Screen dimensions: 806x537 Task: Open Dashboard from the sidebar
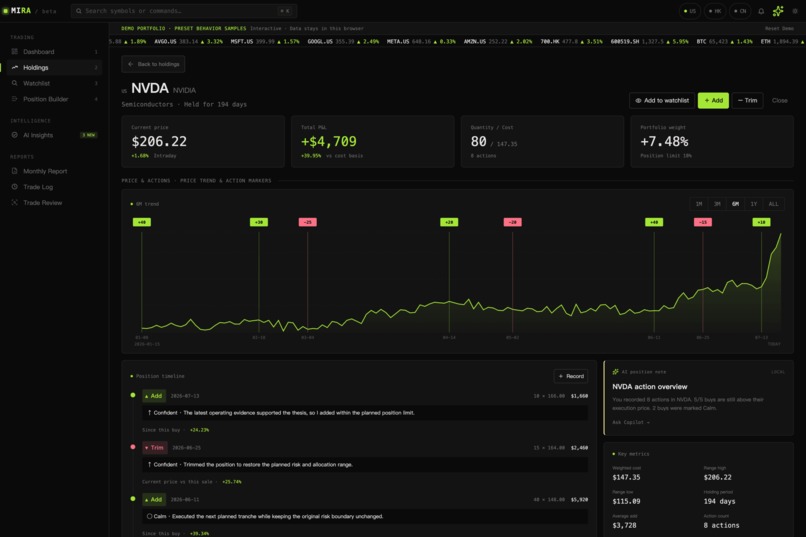tap(54, 51)
